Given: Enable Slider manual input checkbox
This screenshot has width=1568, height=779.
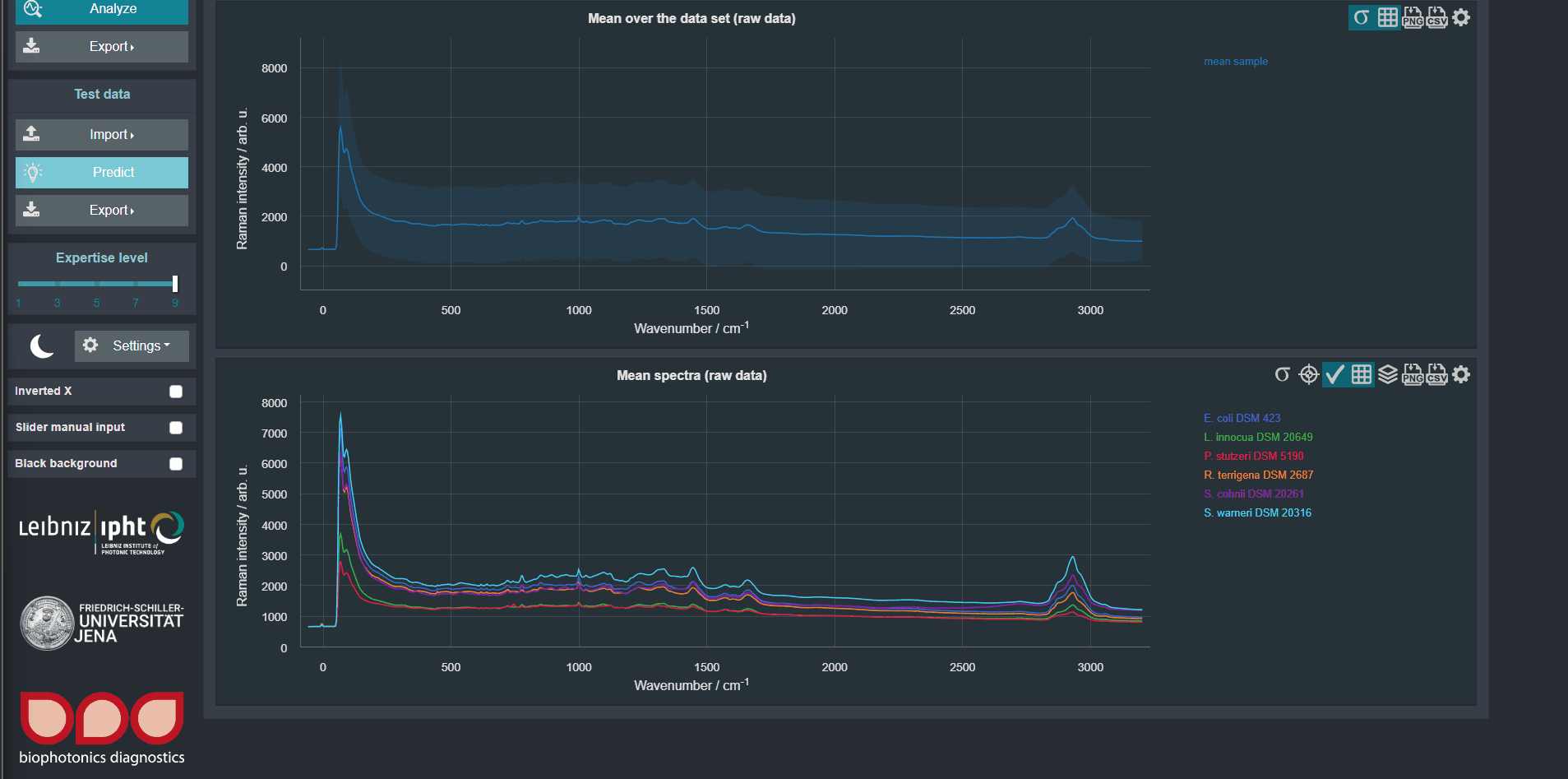Looking at the screenshot, I should pyautogui.click(x=176, y=428).
